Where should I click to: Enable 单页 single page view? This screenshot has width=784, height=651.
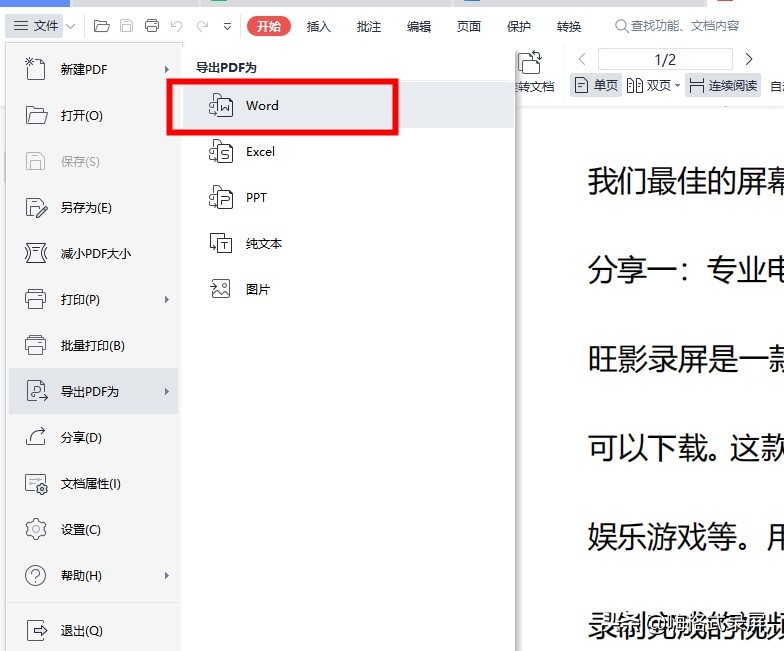[596, 86]
